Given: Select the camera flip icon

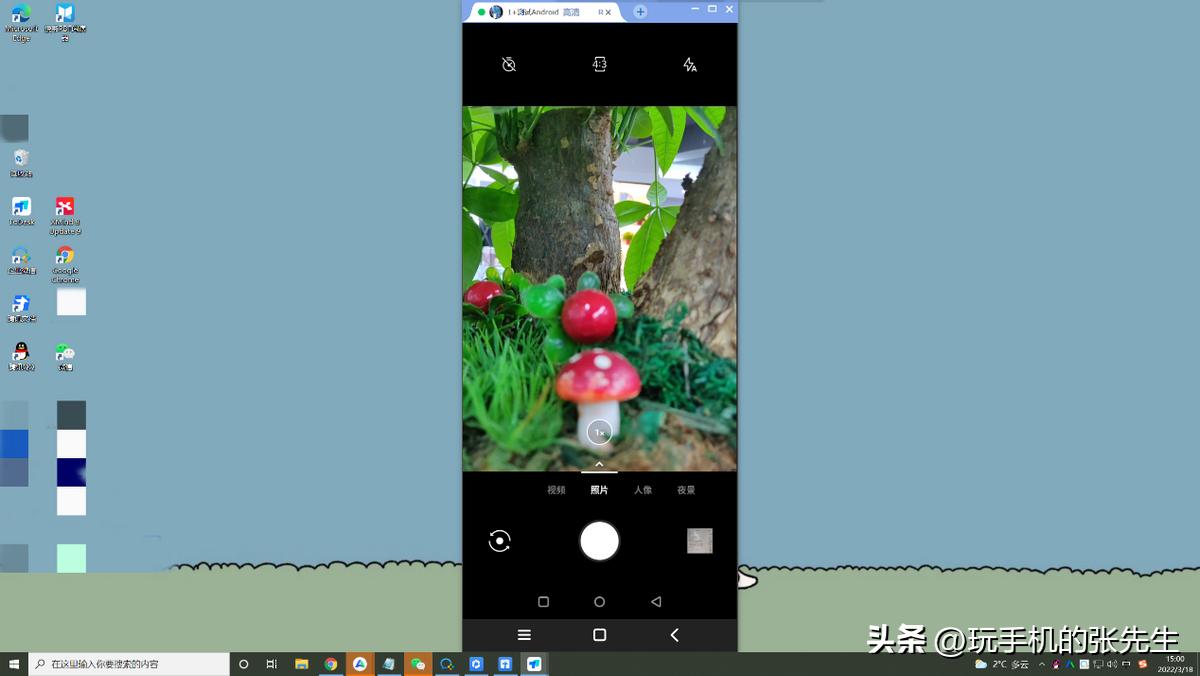Looking at the screenshot, I should (x=499, y=540).
